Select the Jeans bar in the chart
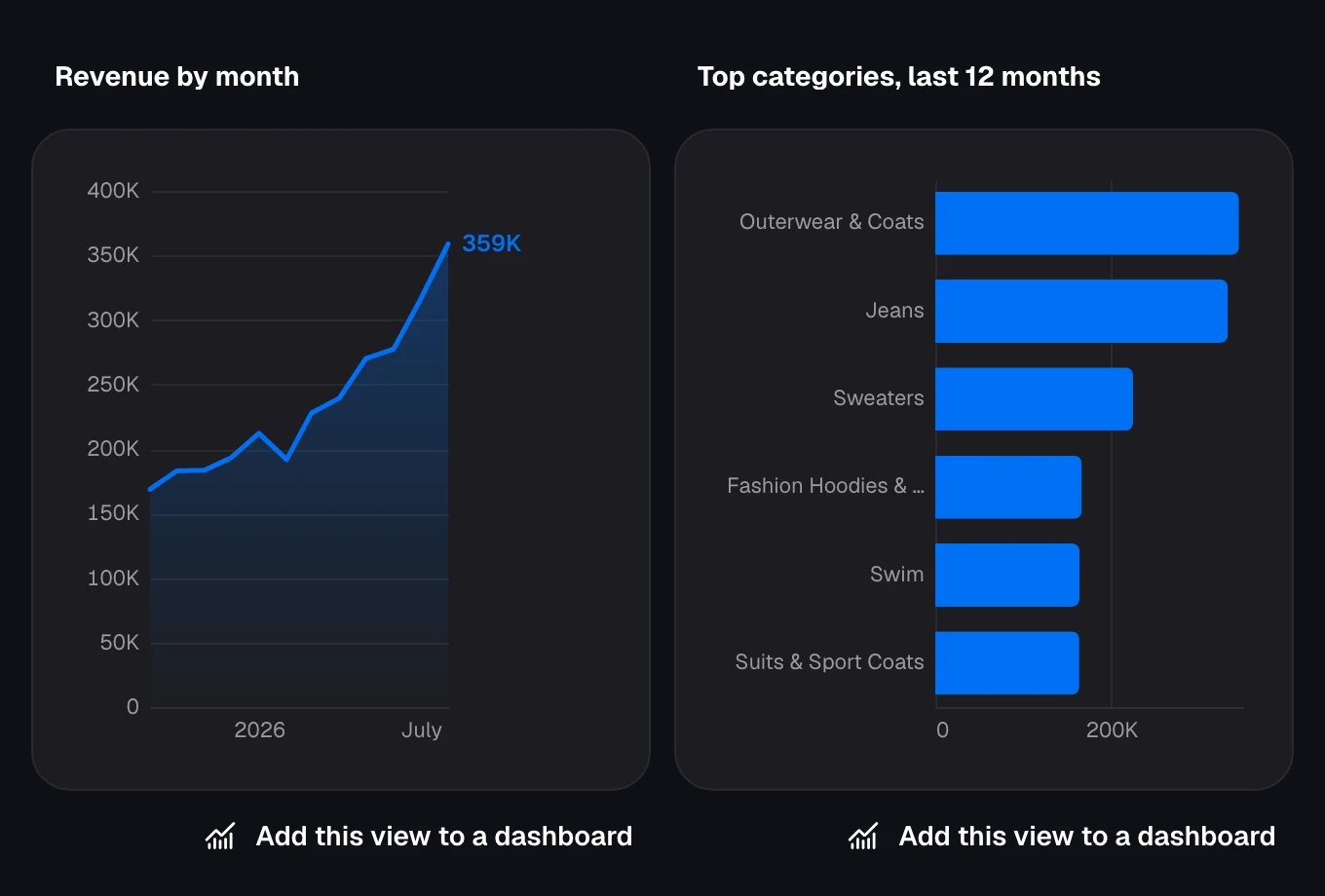This screenshot has width=1325, height=896. pos(1081,311)
